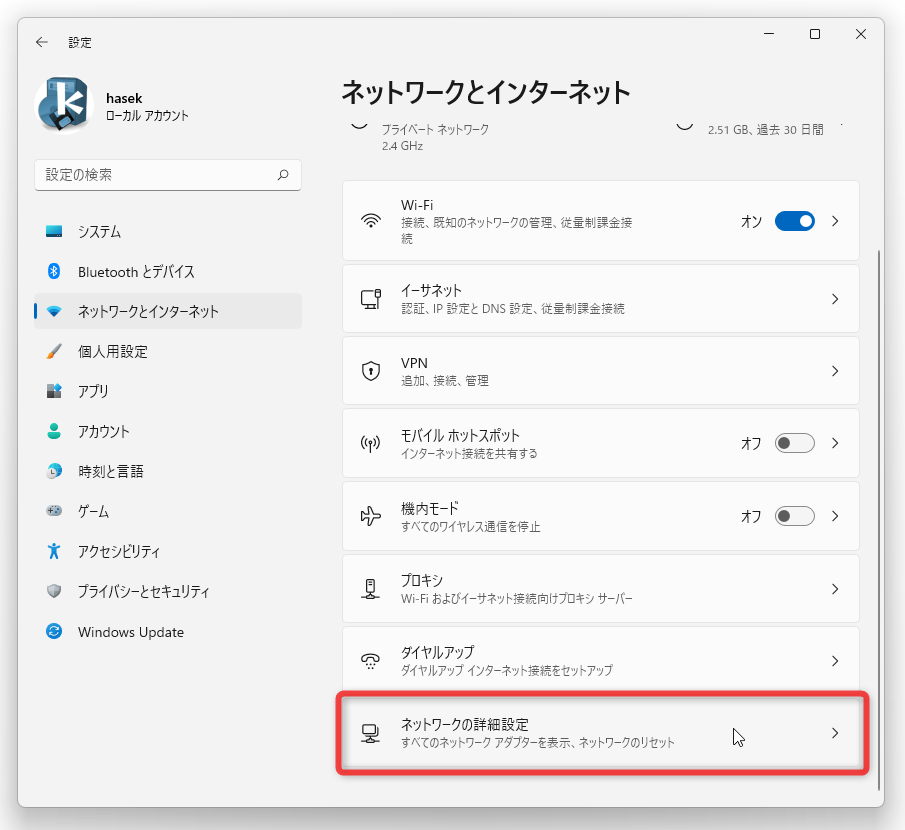The image size is (905, 830).
Task: Open ネットワークの詳細設定 chevron arrow
Action: tap(835, 733)
